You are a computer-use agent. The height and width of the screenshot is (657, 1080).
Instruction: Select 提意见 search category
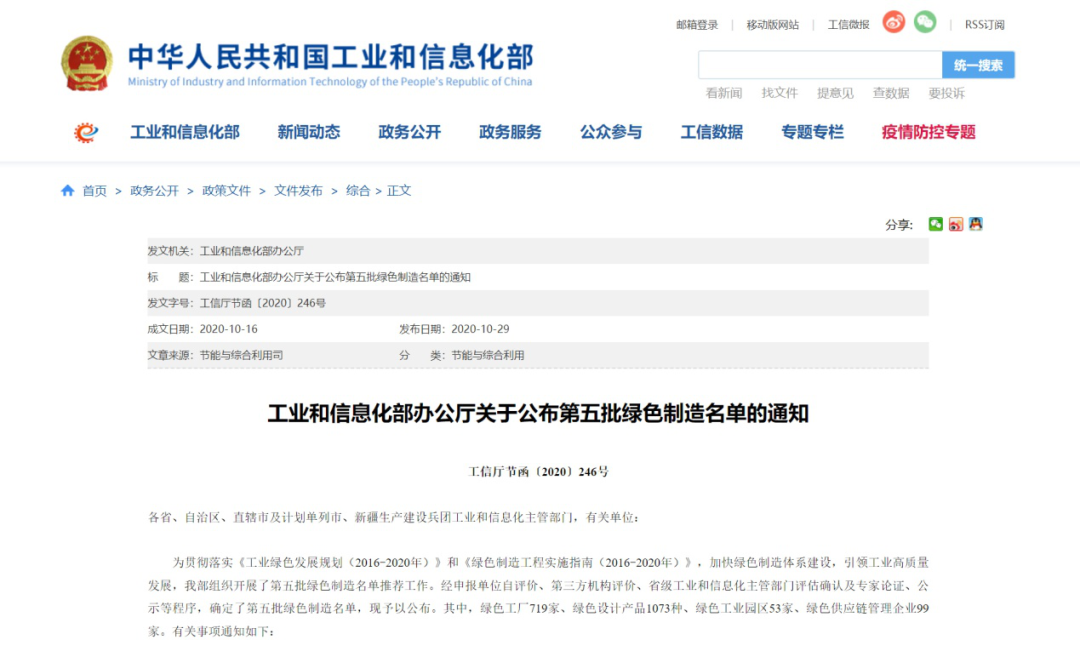coord(835,93)
